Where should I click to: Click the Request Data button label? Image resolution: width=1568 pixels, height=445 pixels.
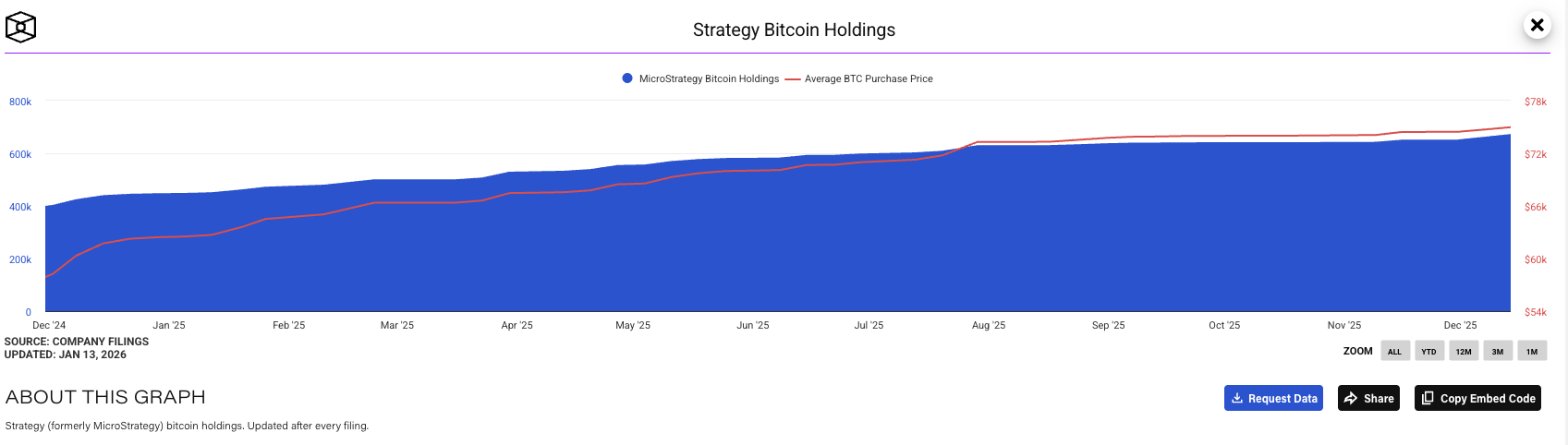click(x=1282, y=399)
